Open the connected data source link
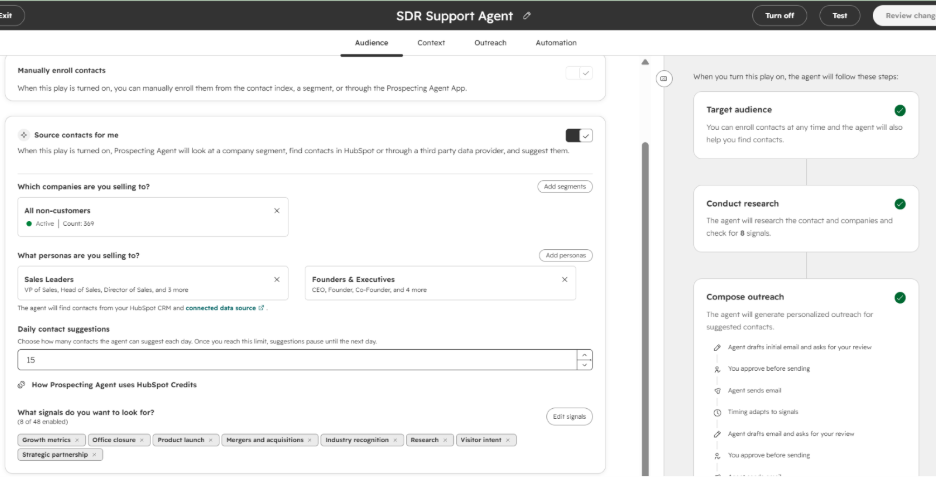Image resolution: width=936 pixels, height=477 pixels. click(x=220, y=308)
